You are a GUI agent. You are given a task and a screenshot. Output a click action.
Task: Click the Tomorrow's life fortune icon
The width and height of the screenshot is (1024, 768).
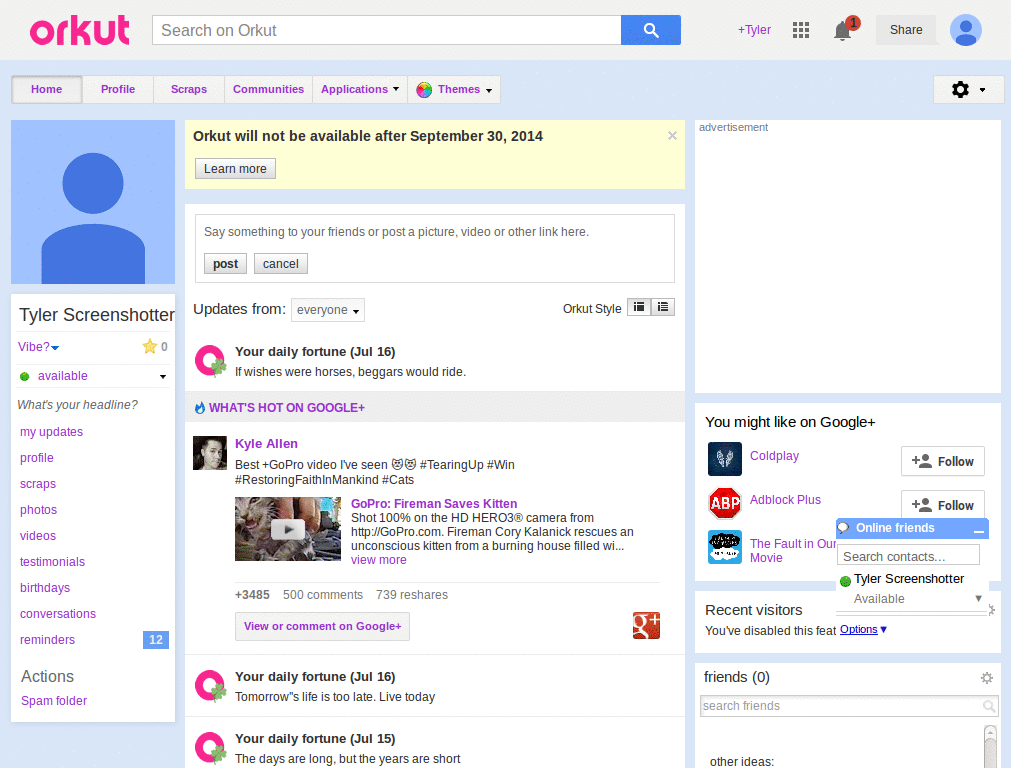pos(211,686)
